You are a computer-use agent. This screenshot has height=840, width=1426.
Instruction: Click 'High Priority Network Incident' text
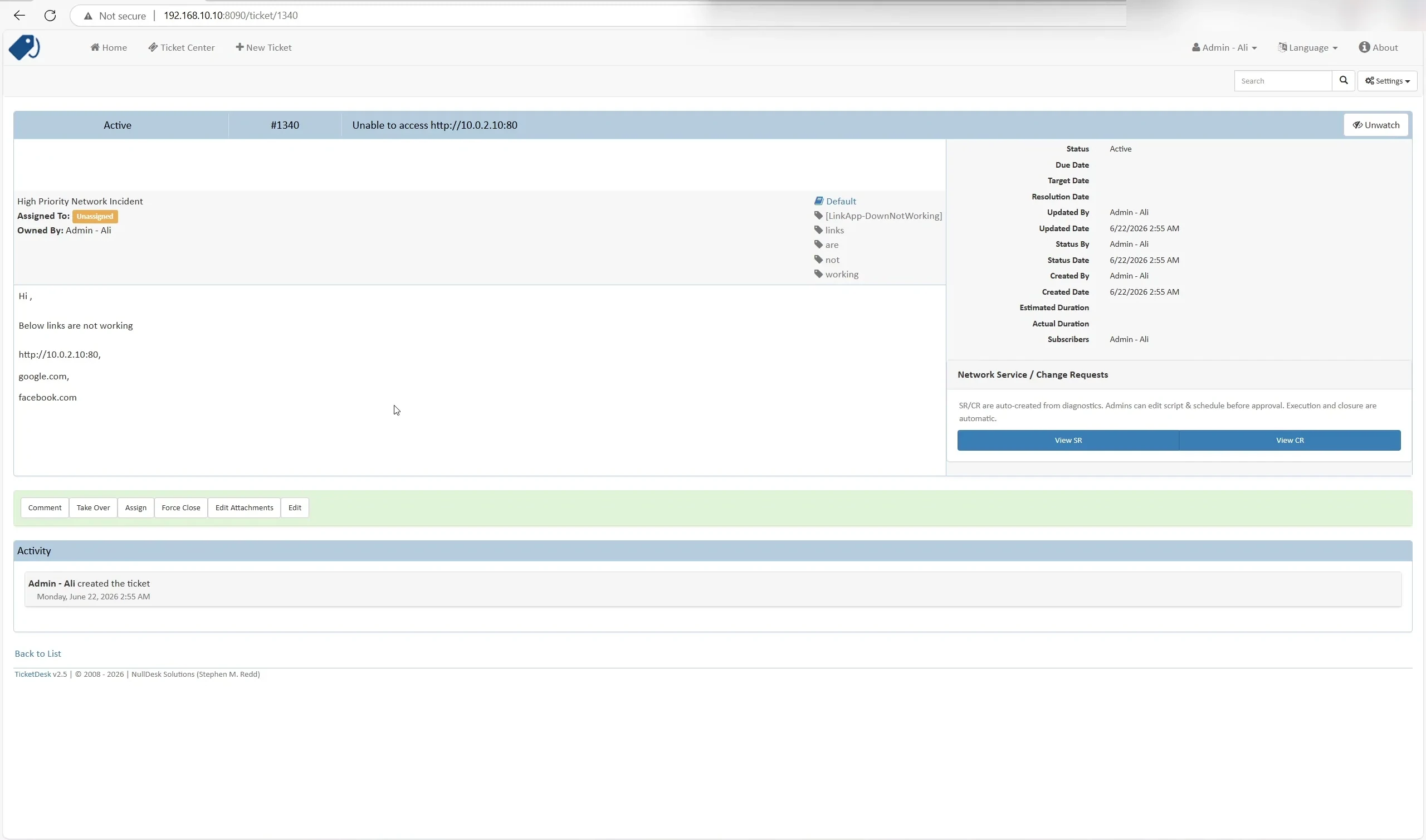click(80, 202)
